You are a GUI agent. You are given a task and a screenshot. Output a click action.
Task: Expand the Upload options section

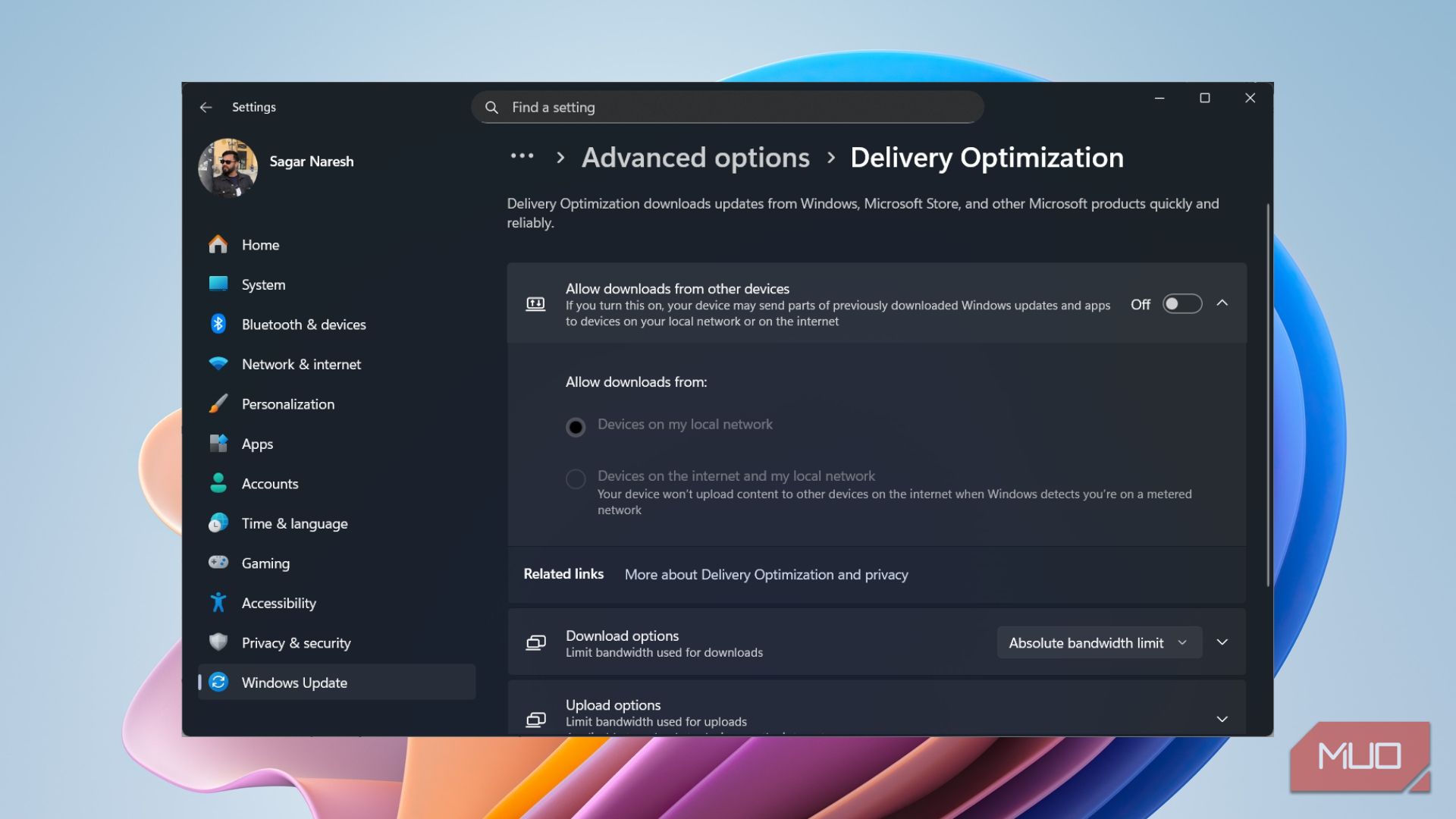pos(1222,719)
